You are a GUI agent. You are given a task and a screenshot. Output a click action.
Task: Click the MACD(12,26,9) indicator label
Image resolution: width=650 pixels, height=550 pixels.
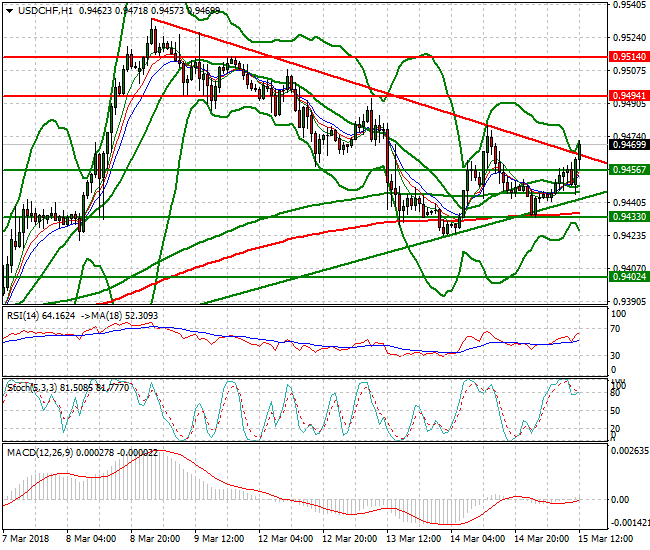tap(40, 453)
